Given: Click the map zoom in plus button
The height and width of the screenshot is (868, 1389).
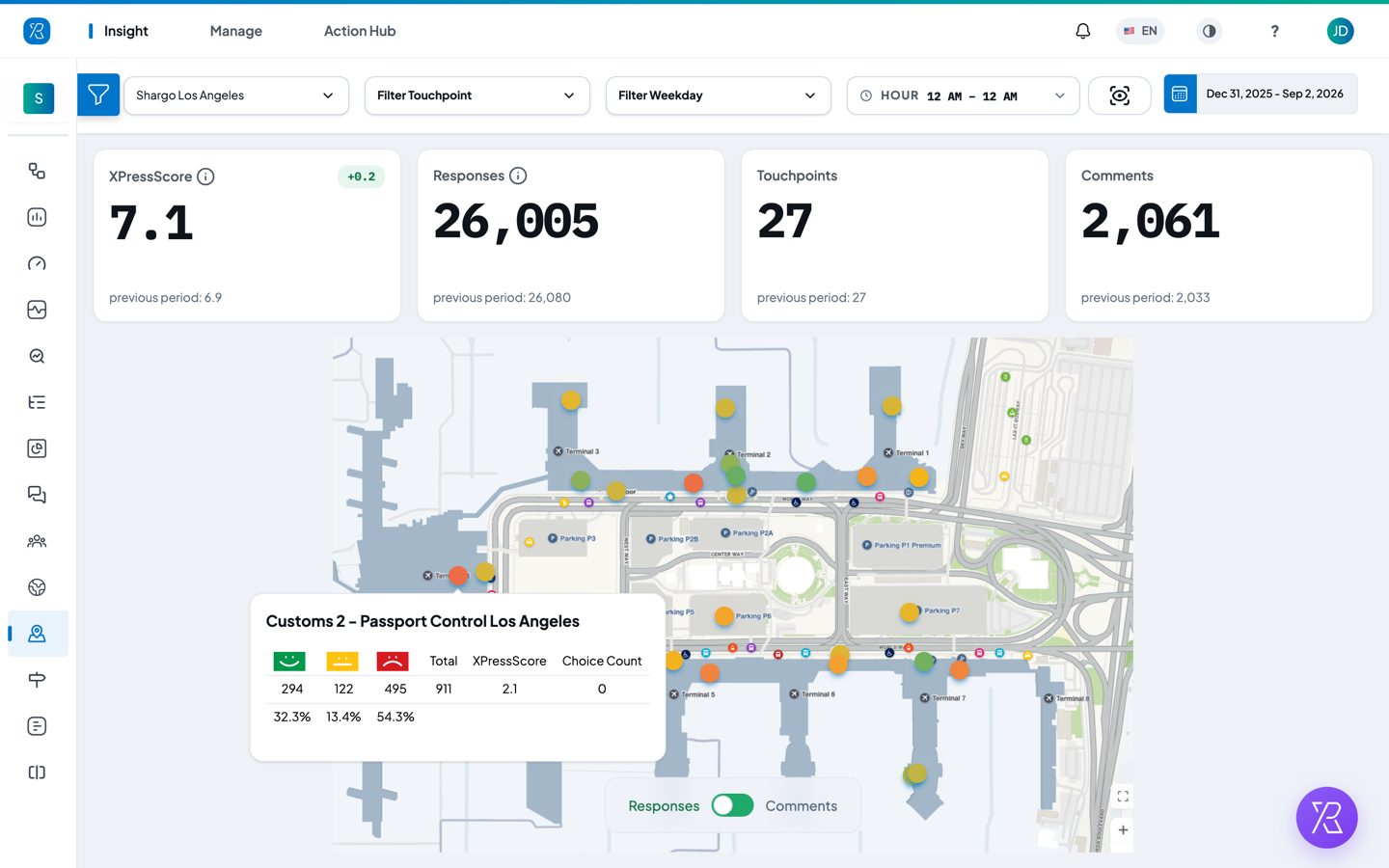Looking at the screenshot, I should point(1123,829).
